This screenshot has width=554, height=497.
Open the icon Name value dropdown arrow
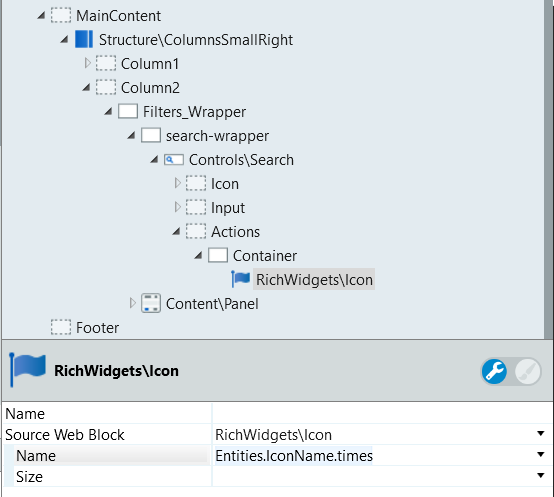541,455
